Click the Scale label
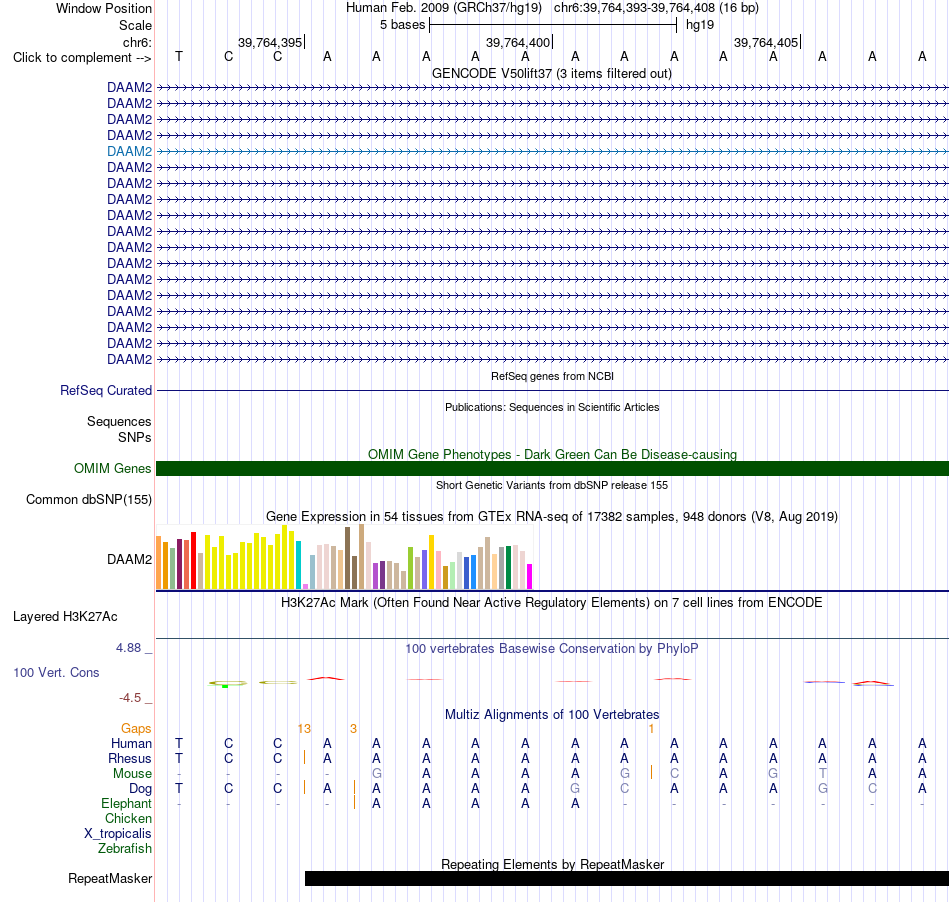 (135, 25)
